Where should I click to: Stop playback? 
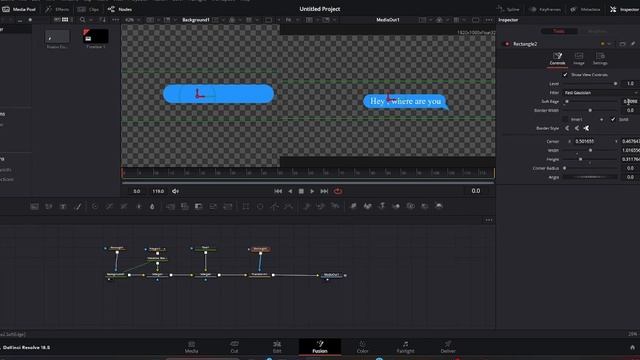[301, 191]
